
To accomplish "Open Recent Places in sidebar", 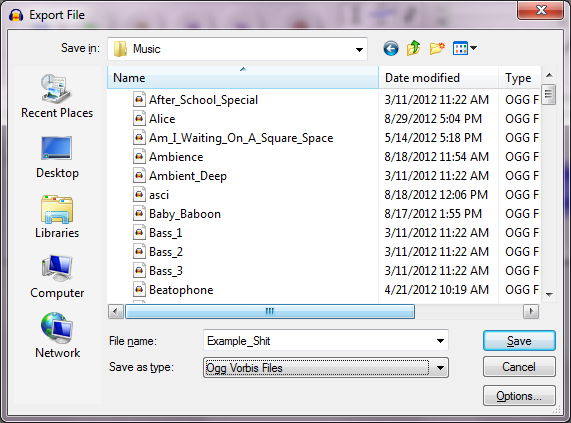I will pyautogui.click(x=57, y=96).
